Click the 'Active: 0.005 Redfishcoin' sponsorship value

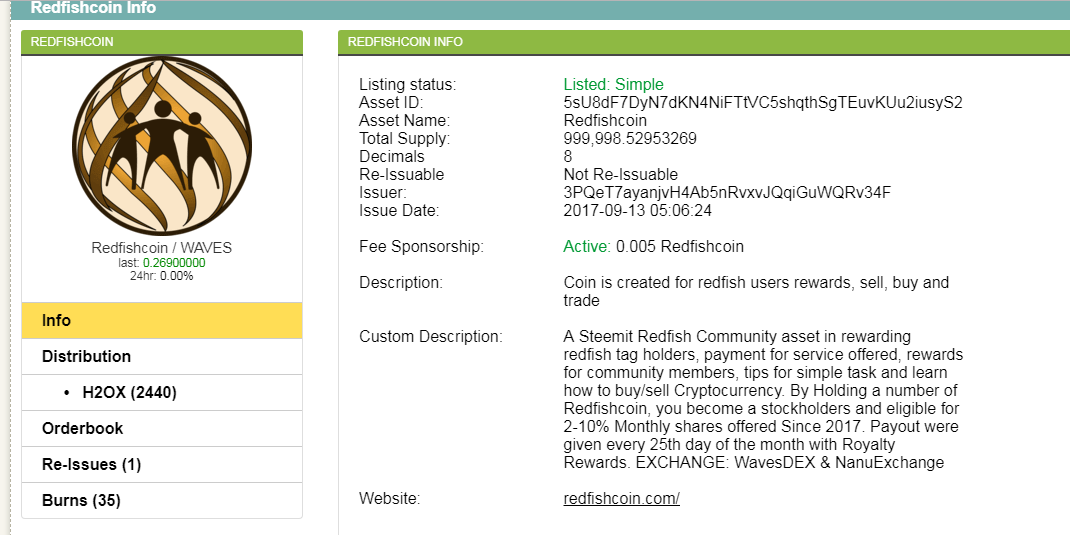[x=654, y=246]
